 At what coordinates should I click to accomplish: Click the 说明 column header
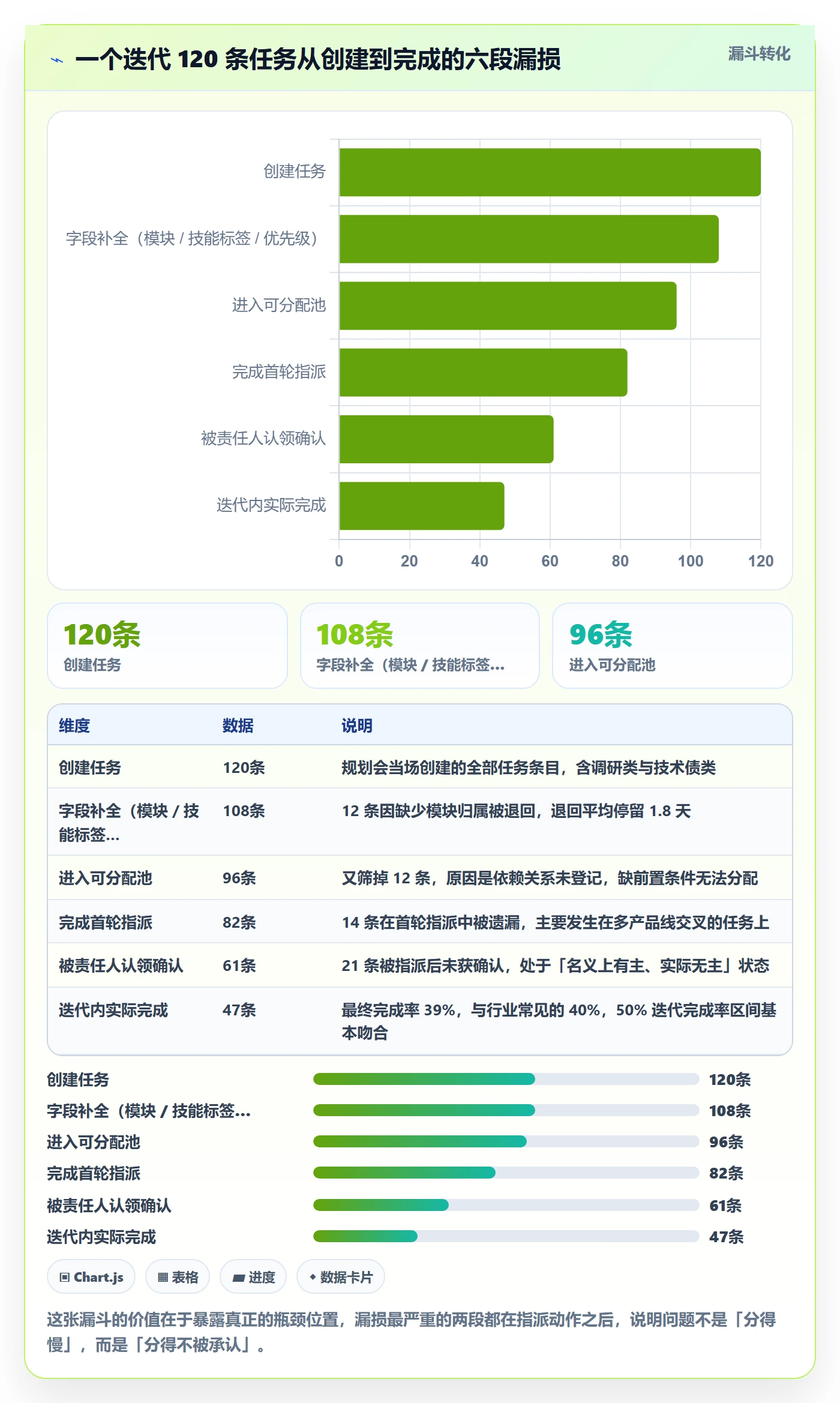(357, 726)
